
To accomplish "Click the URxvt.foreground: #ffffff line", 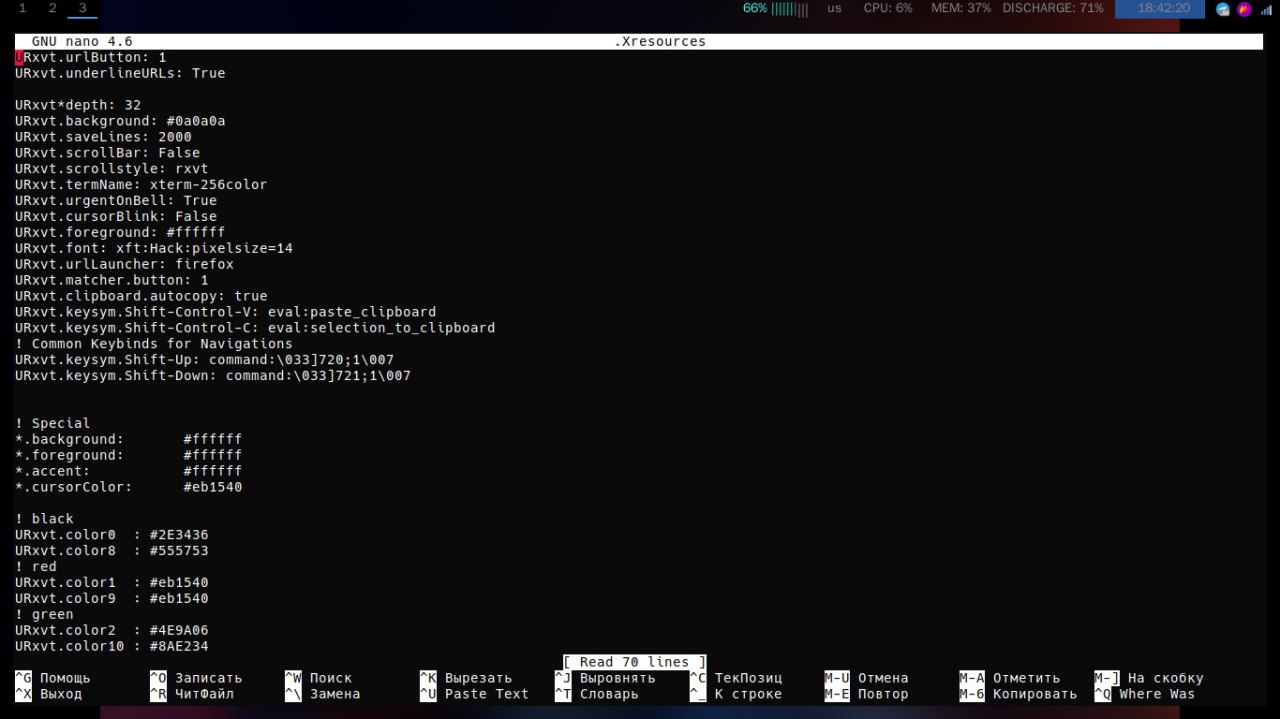I will 120,232.
